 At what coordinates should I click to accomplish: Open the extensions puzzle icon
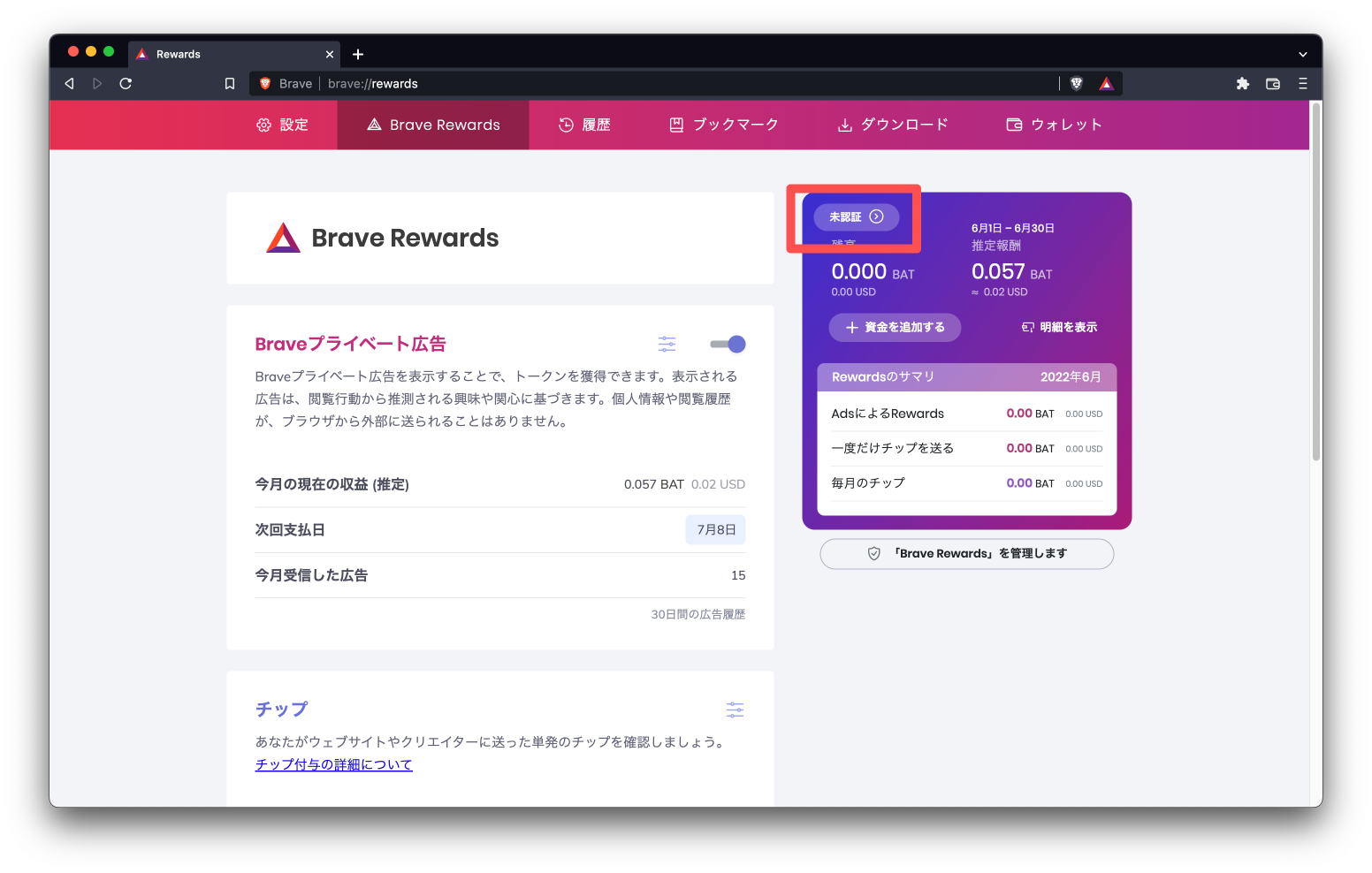(1243, 84)
